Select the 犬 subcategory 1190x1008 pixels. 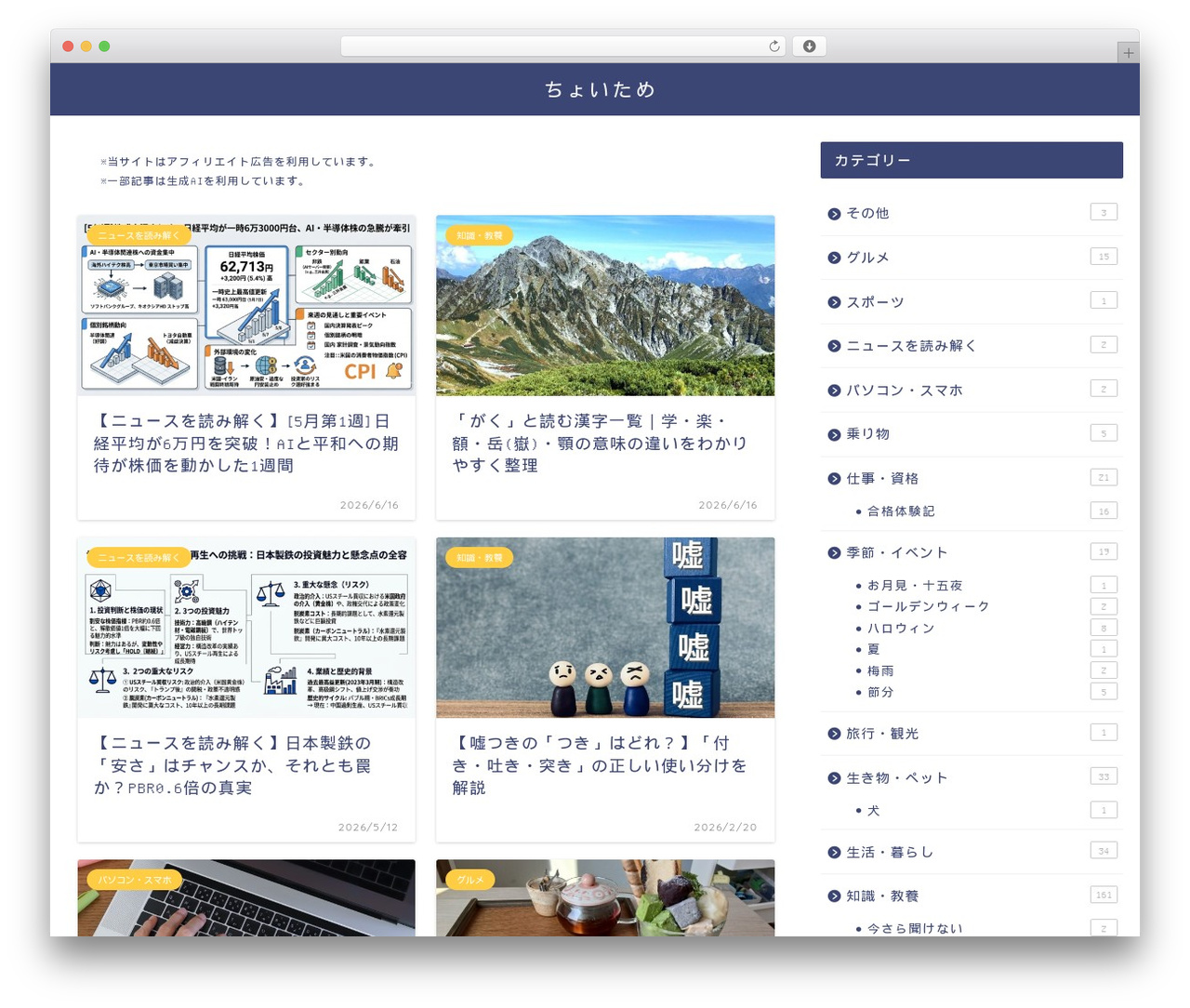tap(873, 811)
